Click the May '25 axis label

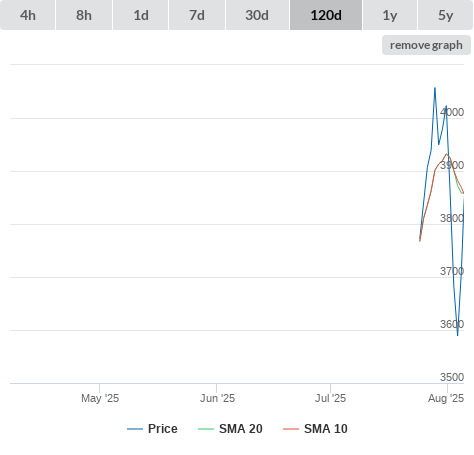pos(100,398)
